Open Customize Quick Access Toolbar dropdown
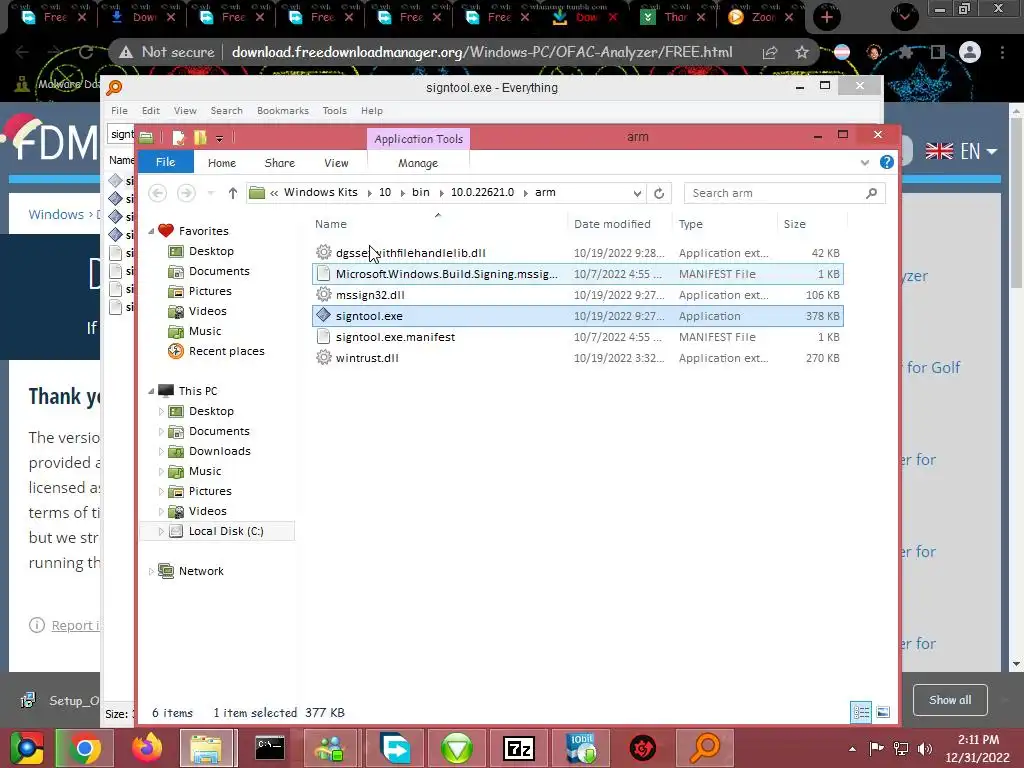The image size is (1024, 768). (219, 138)
